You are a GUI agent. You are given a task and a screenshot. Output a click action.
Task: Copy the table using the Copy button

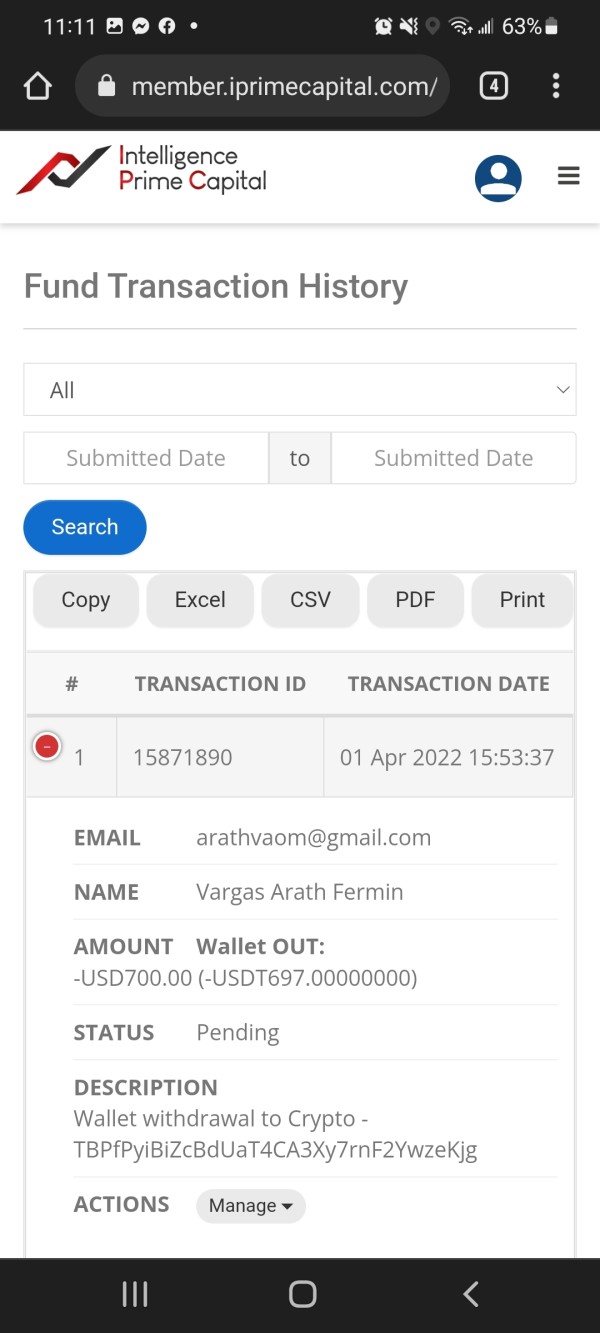[86, 600]
